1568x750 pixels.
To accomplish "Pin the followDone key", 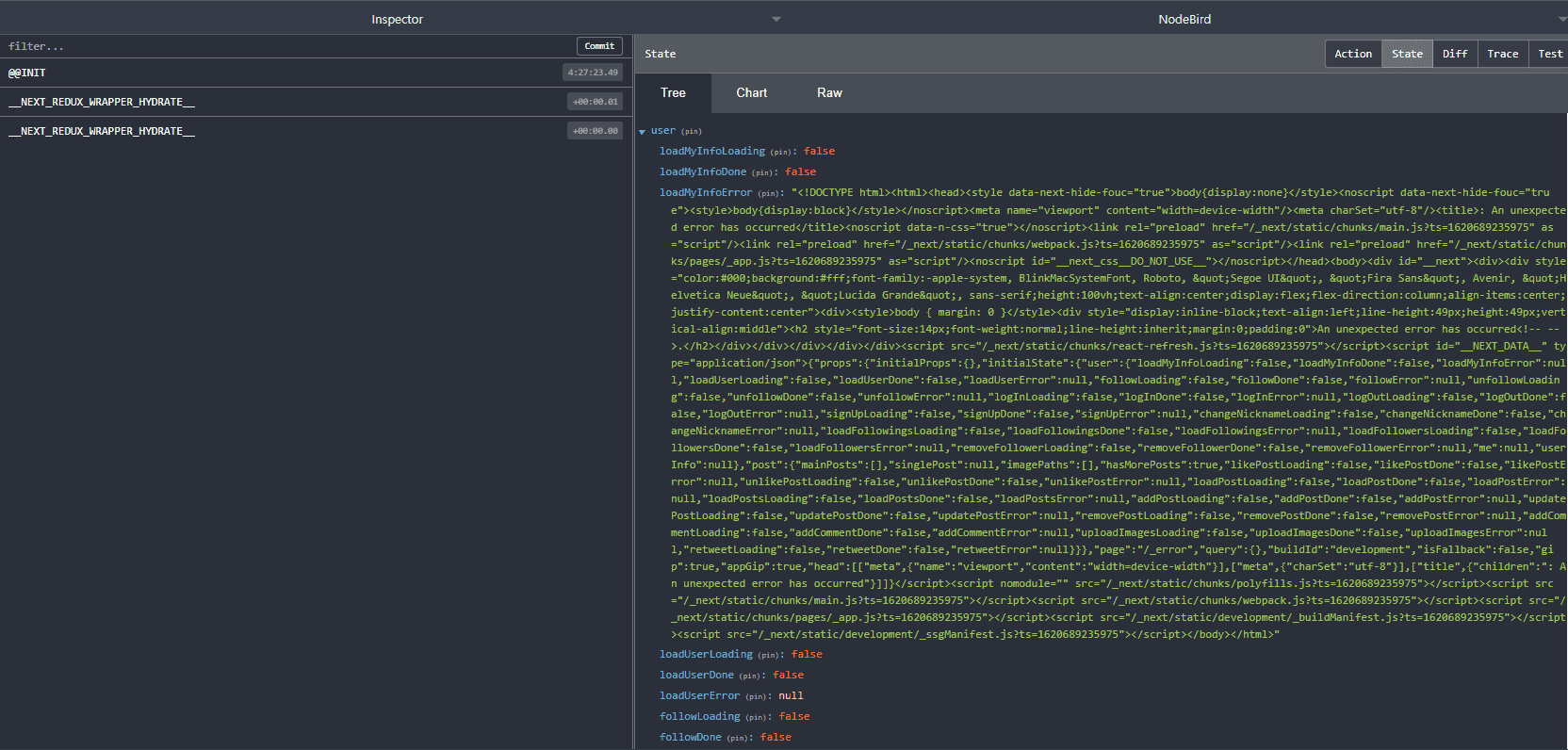I will 737,738.
